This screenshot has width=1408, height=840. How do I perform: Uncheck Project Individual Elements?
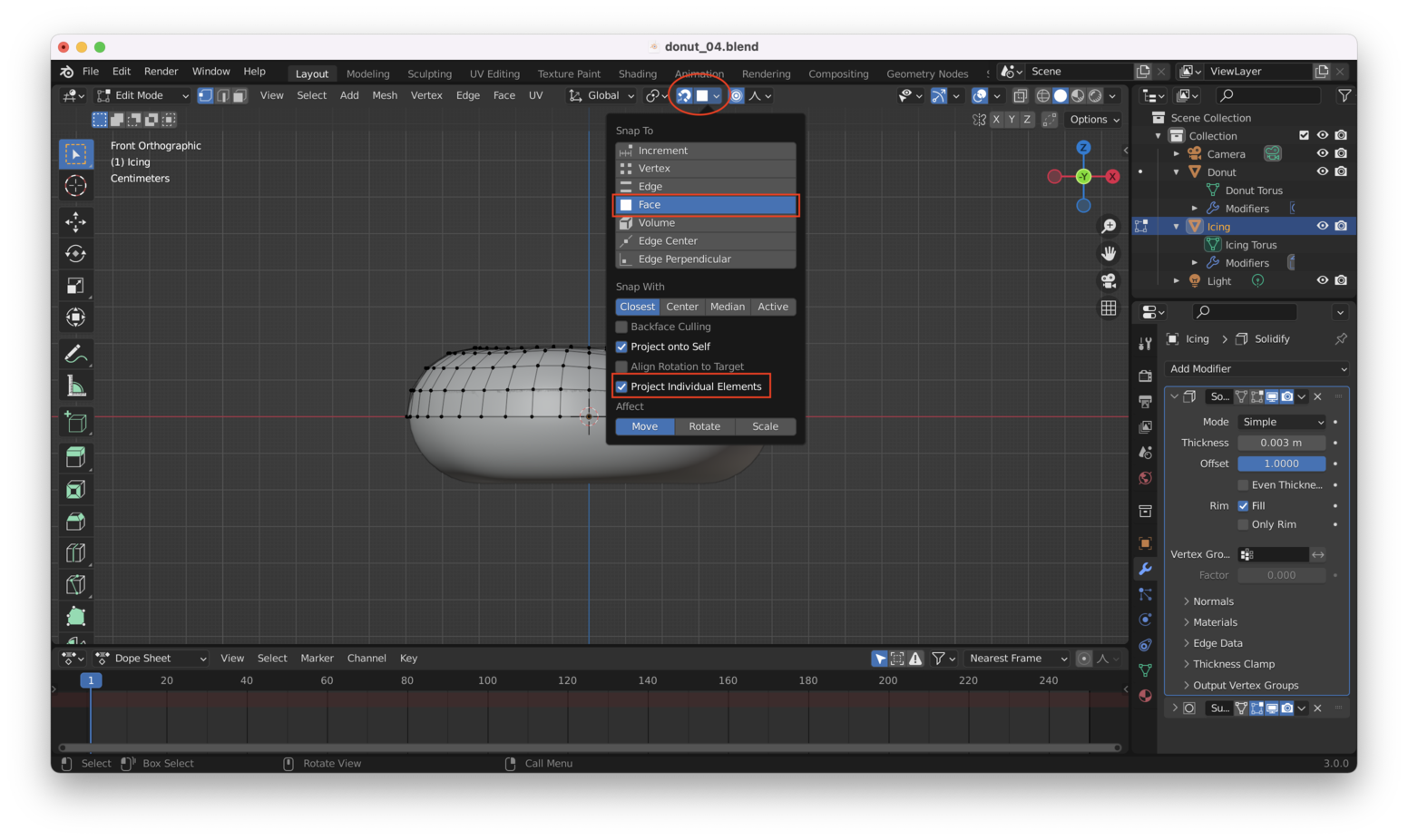tap(622, 386)
